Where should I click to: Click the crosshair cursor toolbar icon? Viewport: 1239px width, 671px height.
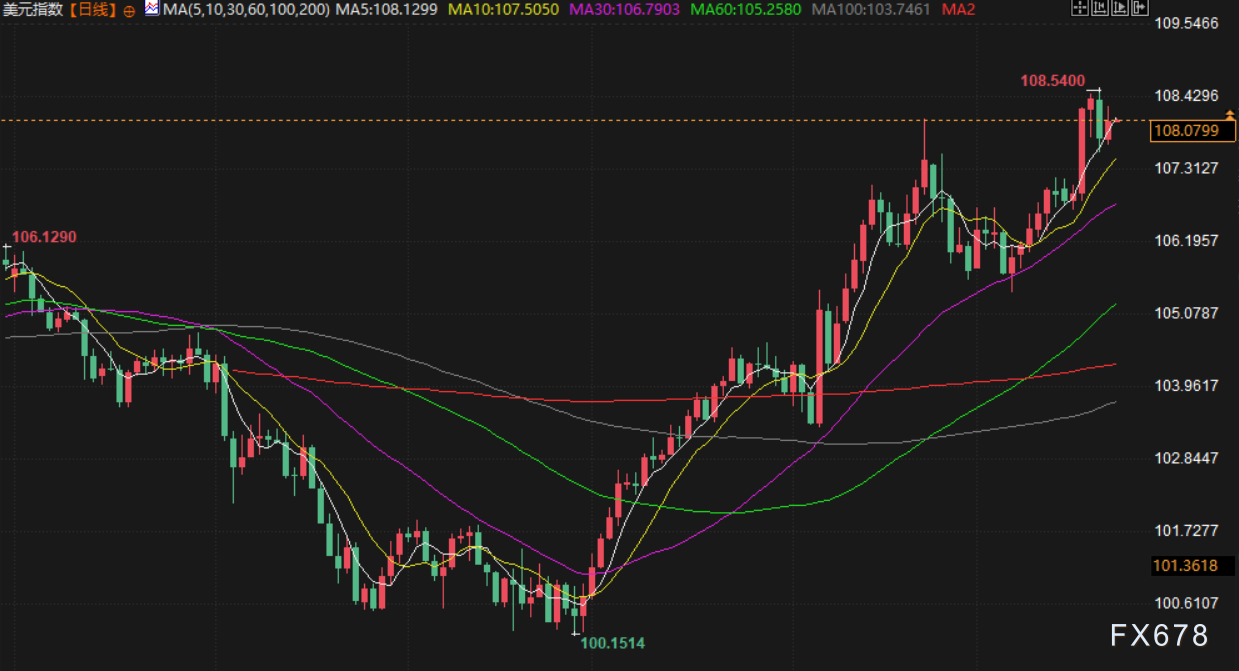pos(1078,9)
